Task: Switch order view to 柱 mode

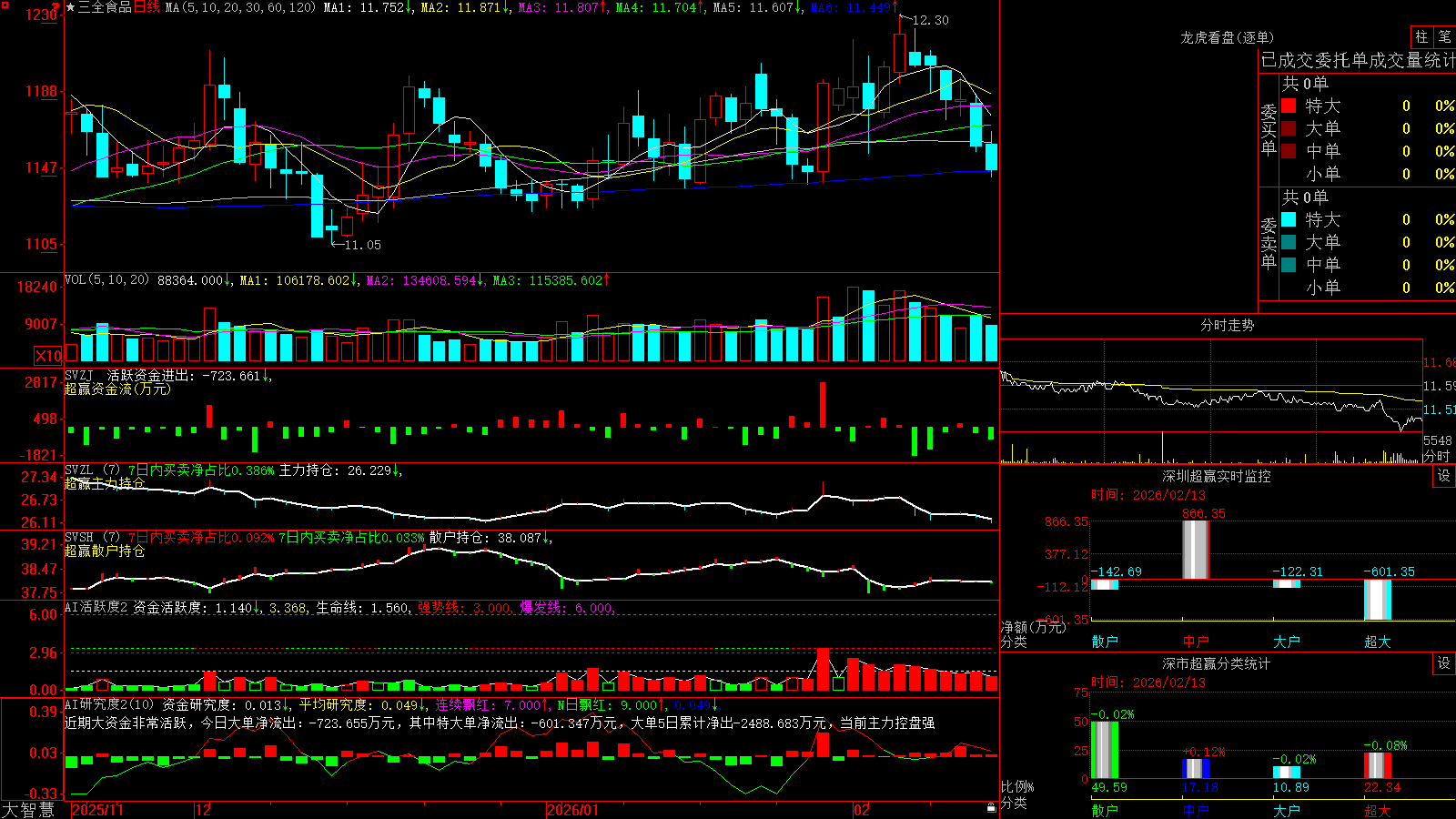Action: tap(1421, 36)
